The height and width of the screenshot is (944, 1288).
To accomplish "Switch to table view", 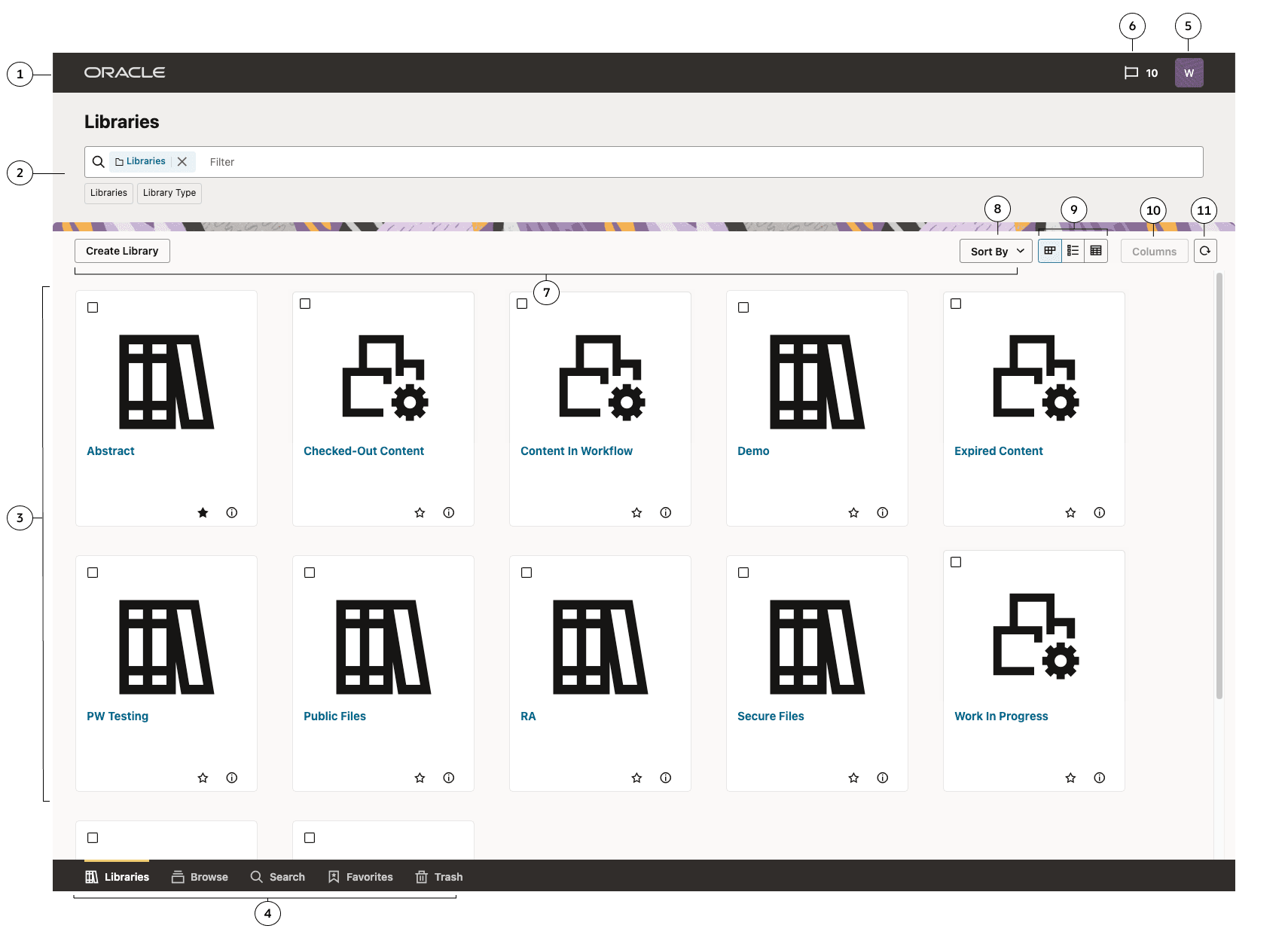I will [1096, 251].
